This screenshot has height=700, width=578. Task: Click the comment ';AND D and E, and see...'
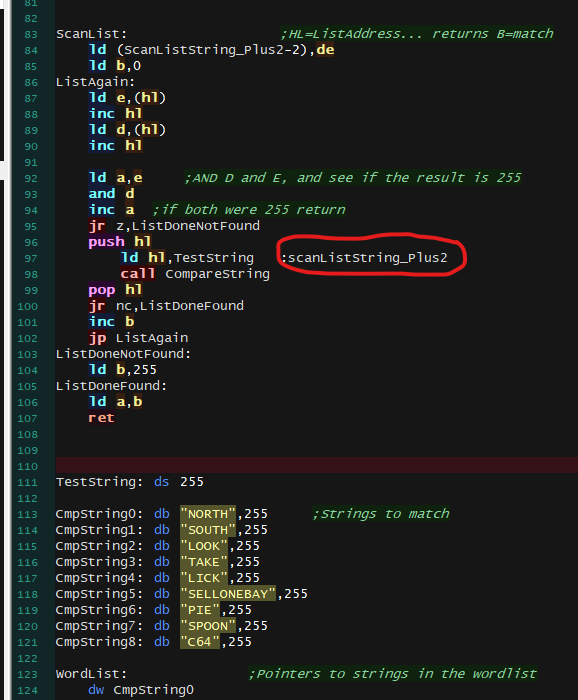[x=353, y=178]
